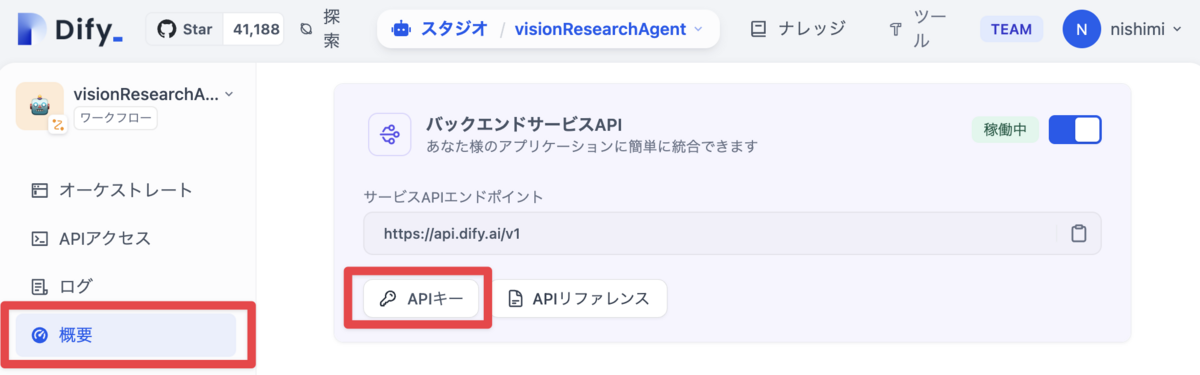This screenshot has height=375, width=1200.
Task: Open the GitHub Star button
Action: [x=185, y=29]
